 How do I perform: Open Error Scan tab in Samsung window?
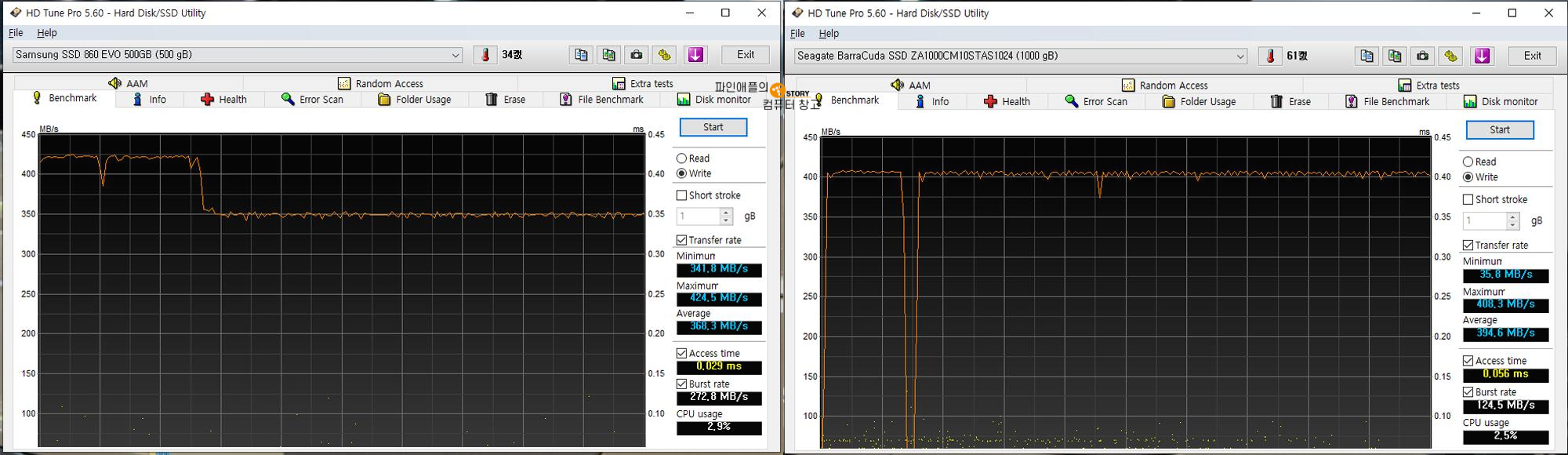[x=312, y=100]
